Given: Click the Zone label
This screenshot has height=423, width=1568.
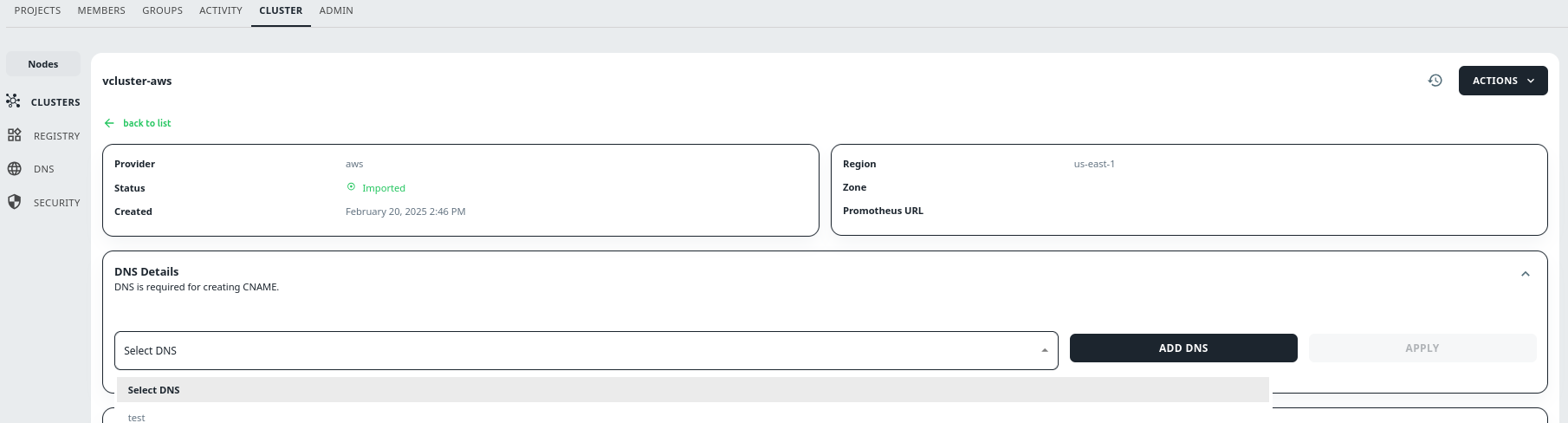Looking at the screenshot, I should click(x=854, y=187).
